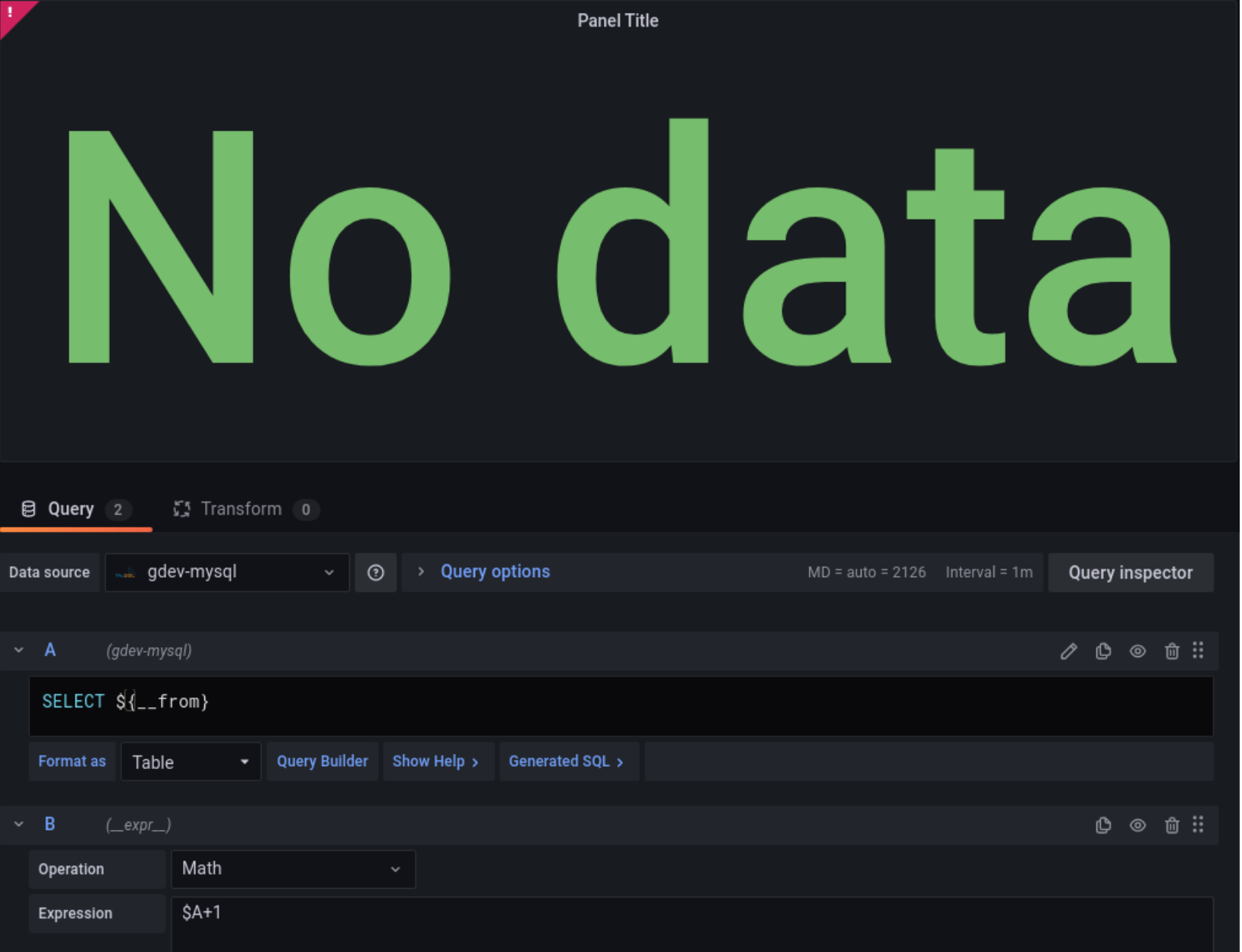Click into the SQL editor for query A
This screenshot has width=1242, height=952.
tap(621, 706)
